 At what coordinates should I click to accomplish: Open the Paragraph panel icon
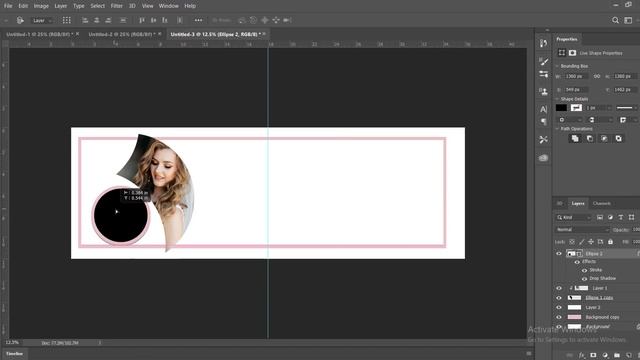click(543, 122)
